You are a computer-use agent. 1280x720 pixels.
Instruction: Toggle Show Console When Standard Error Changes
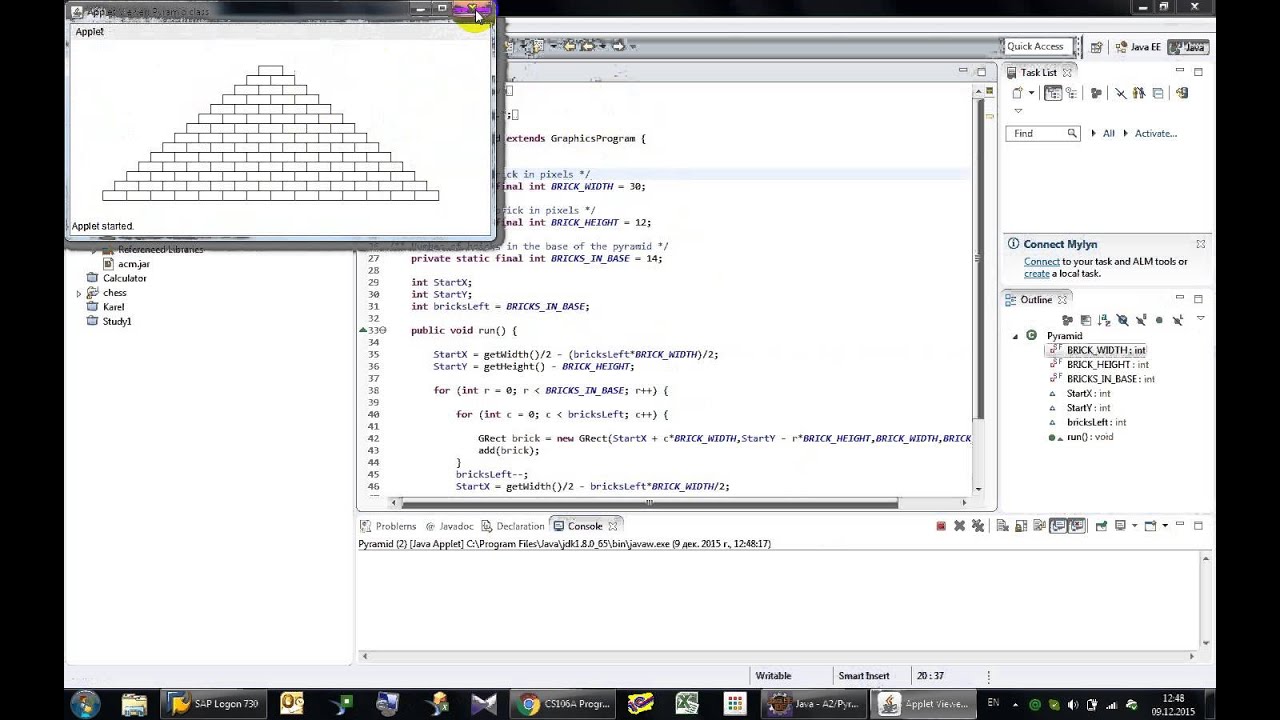coord(1077,526)
